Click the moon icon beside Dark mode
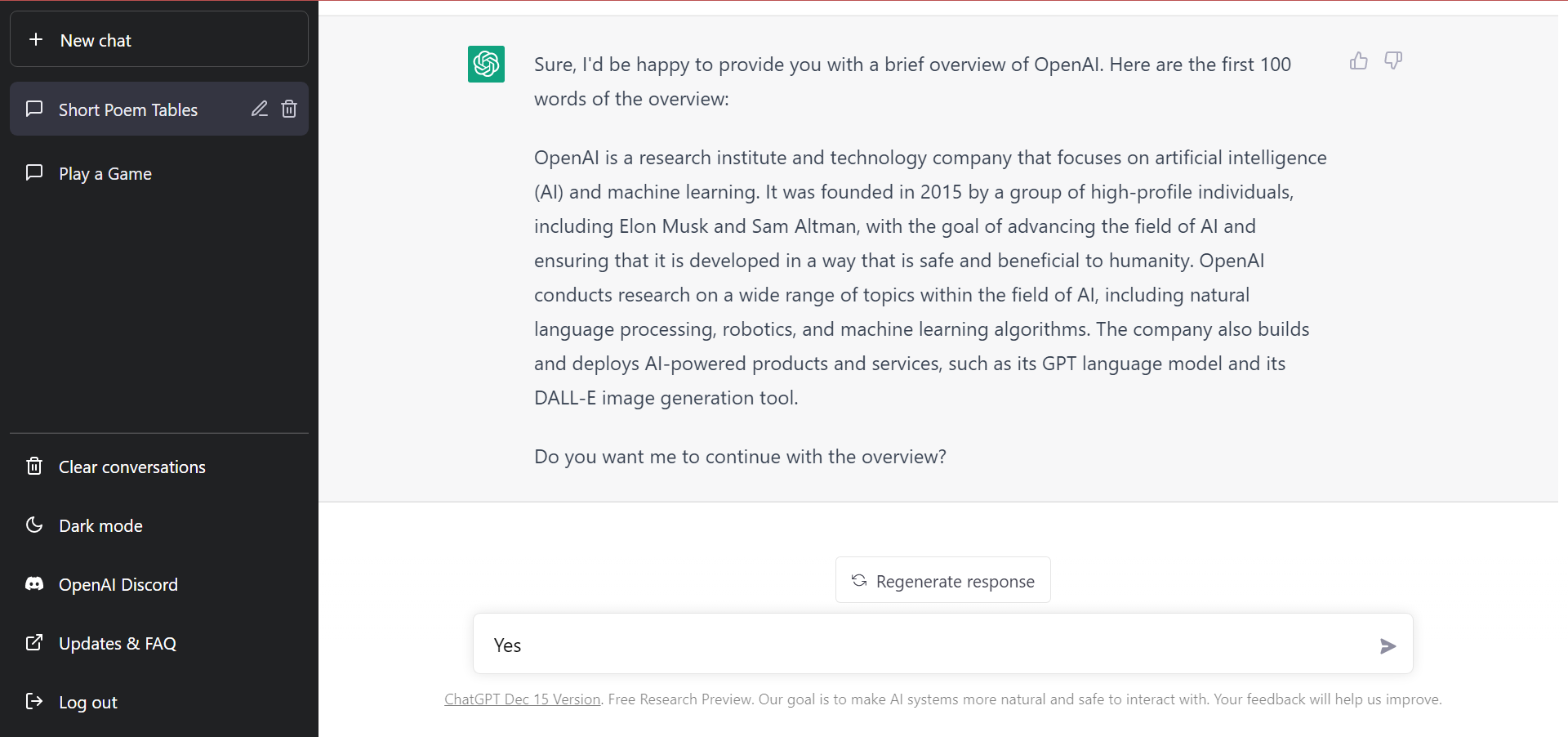 [x=34, y=525]
